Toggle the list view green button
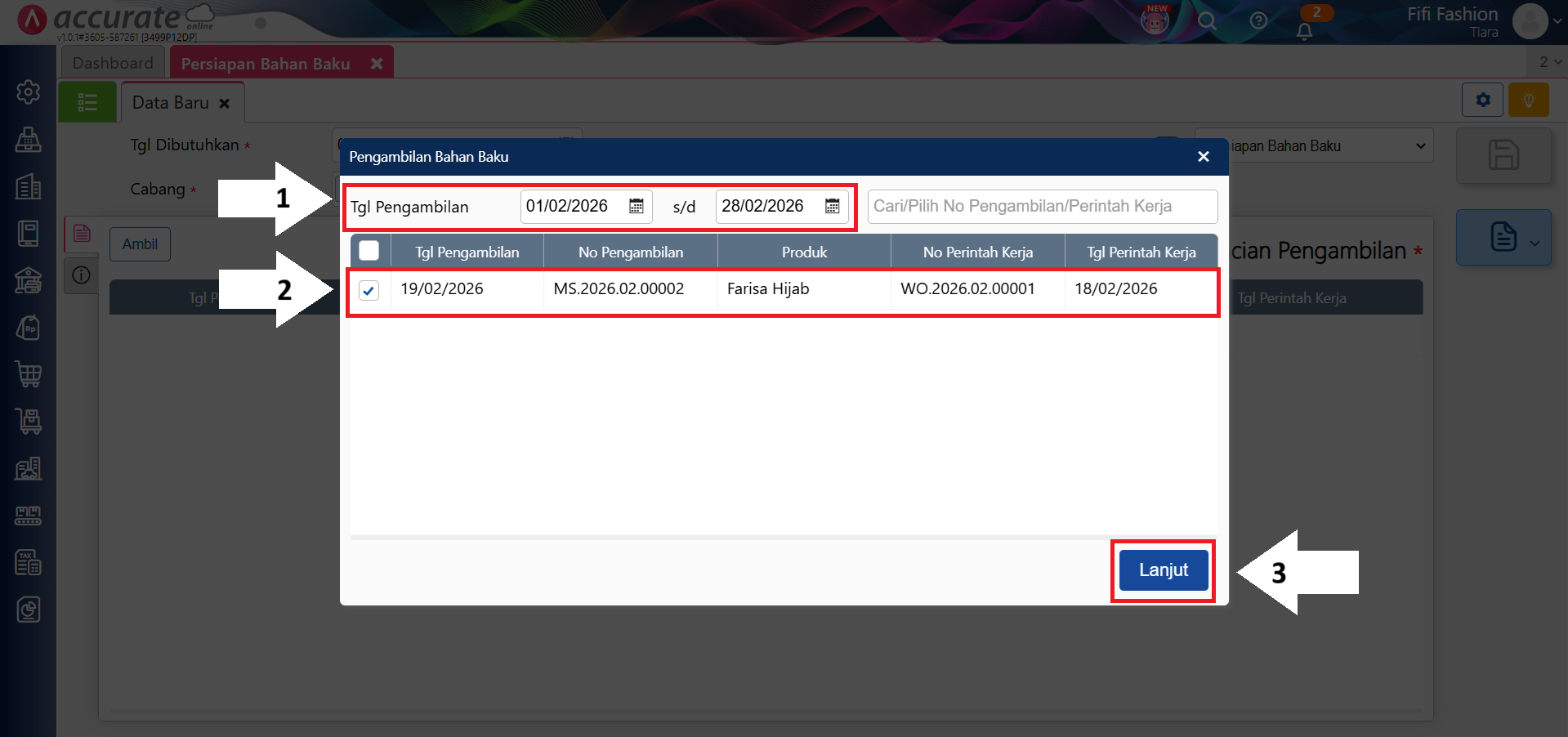Image resolution: width=1568 pixels, height=737 pixels. [87, 103]
